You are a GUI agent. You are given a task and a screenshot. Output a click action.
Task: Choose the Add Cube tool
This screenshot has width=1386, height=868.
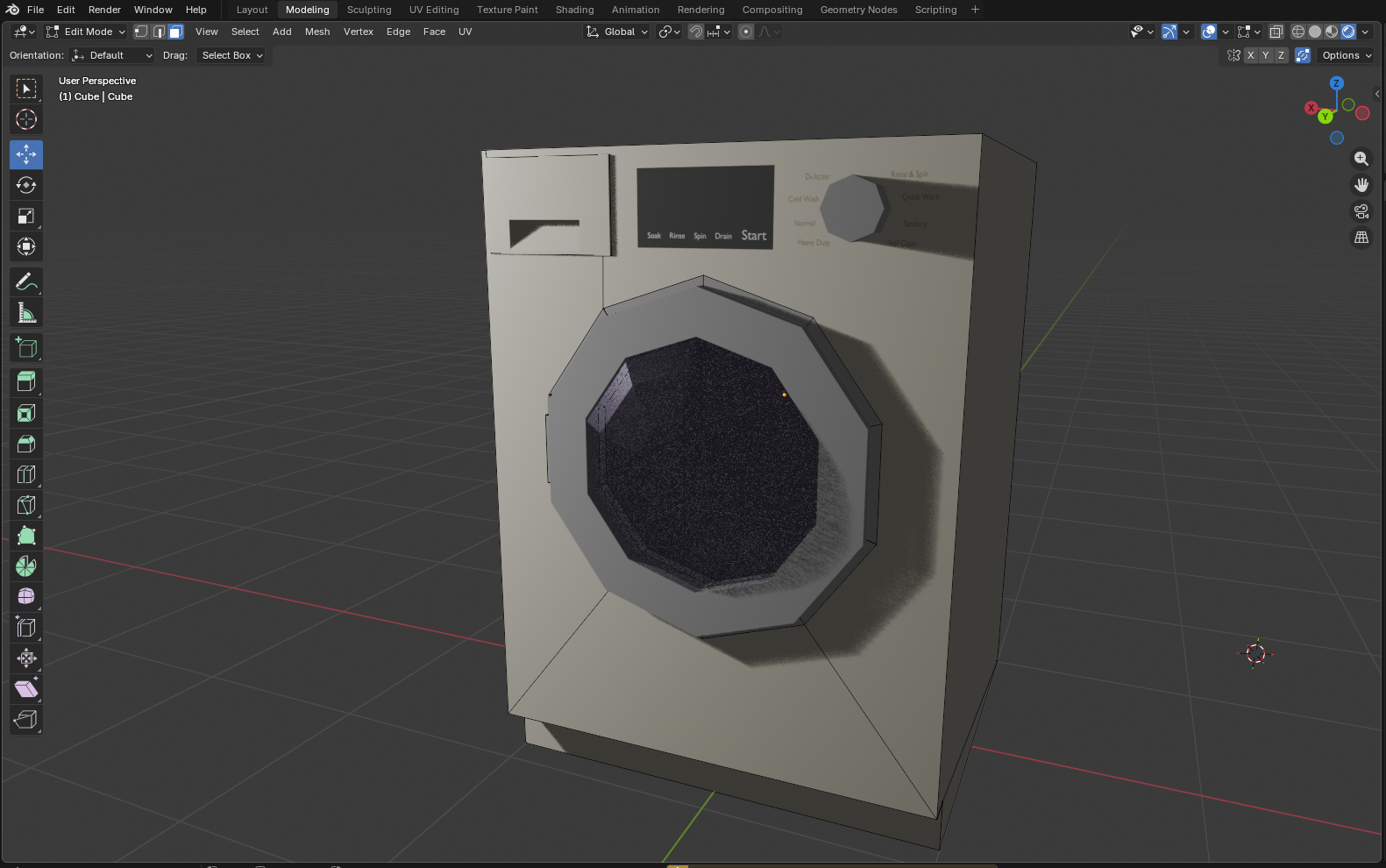pos(26,347)
